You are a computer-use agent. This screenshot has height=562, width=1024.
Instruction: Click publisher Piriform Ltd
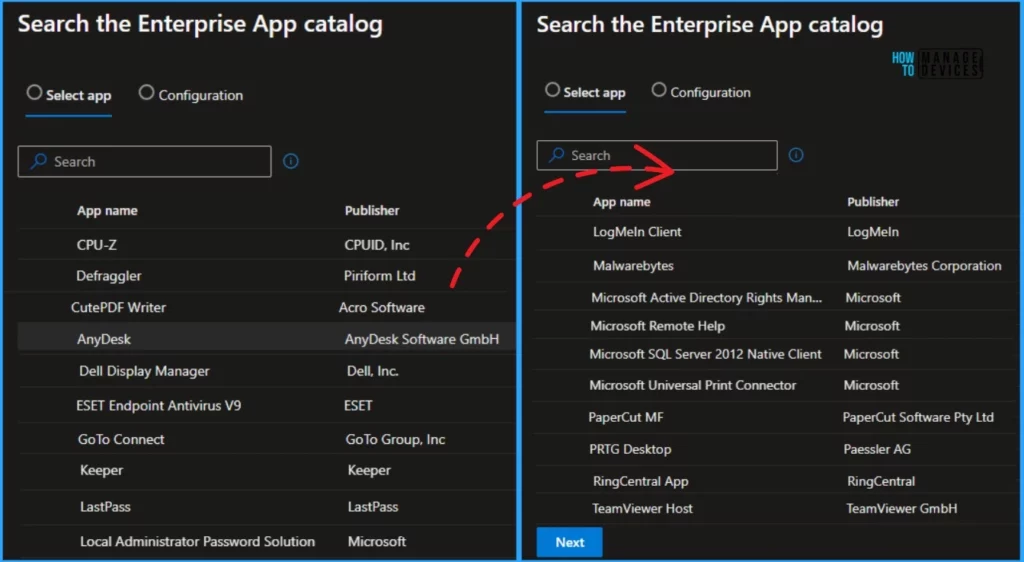(x=379, y=275)
